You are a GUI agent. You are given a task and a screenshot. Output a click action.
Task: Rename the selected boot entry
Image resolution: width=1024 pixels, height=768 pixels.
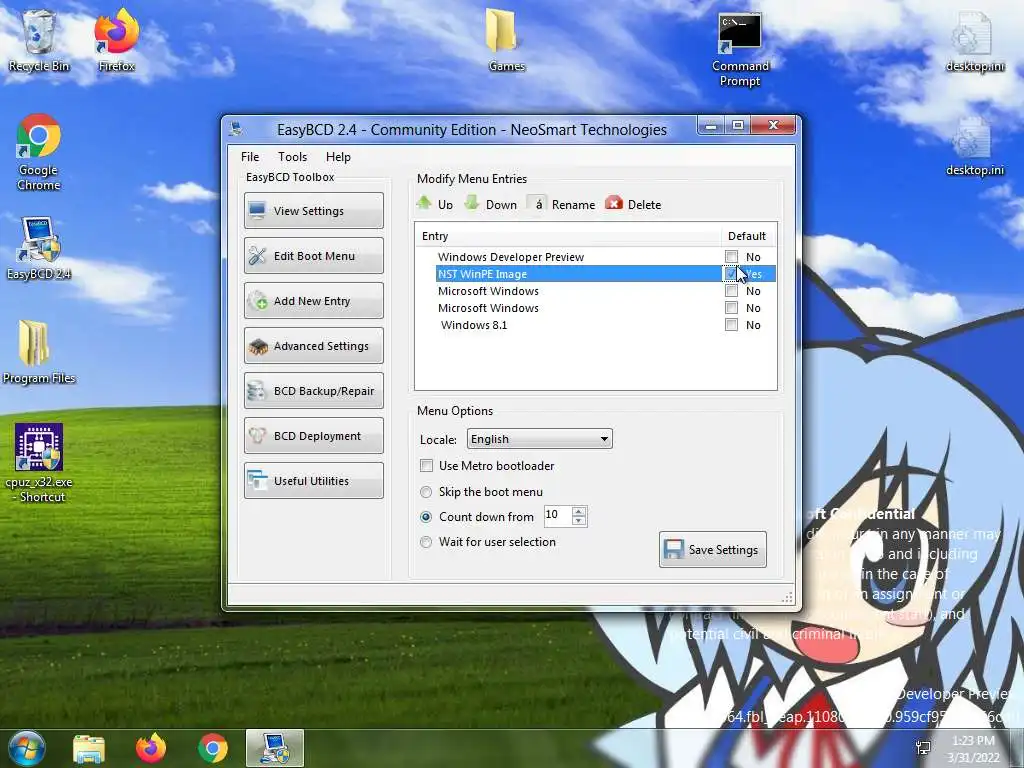(562, 204)
